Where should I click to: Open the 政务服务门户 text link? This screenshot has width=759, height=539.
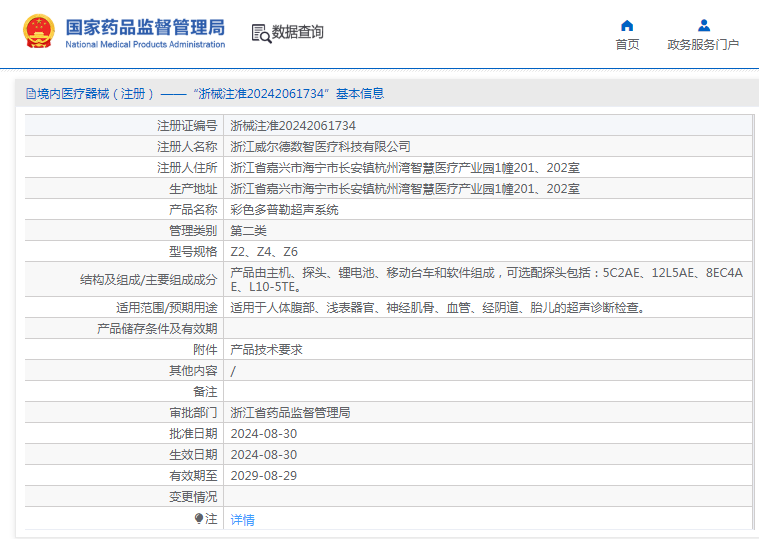click(x=703, y=45)
